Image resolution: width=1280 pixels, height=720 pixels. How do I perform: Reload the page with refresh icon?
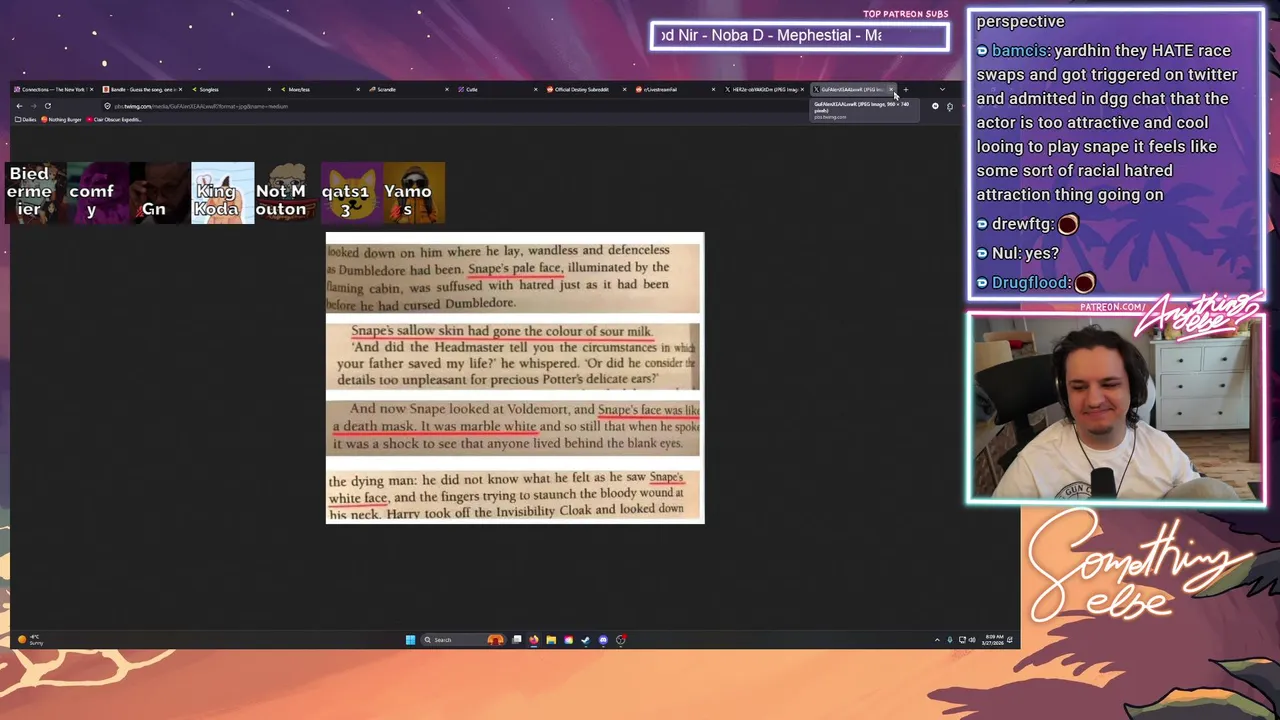click(x=47, y=105)
